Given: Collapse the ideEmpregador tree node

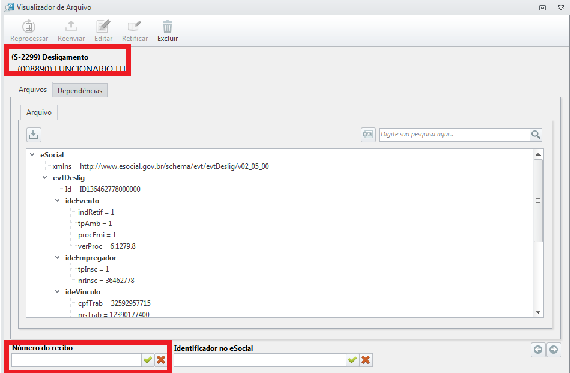Looking at the screenshot, I should pyautogui.click(x=57, y=257).
